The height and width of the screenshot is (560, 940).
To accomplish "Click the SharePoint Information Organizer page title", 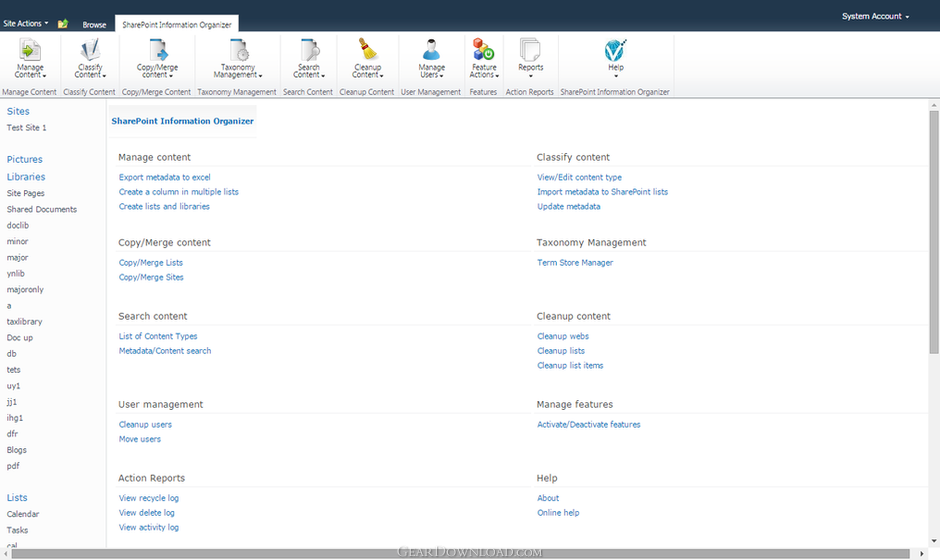I will (x=183, y=121).
